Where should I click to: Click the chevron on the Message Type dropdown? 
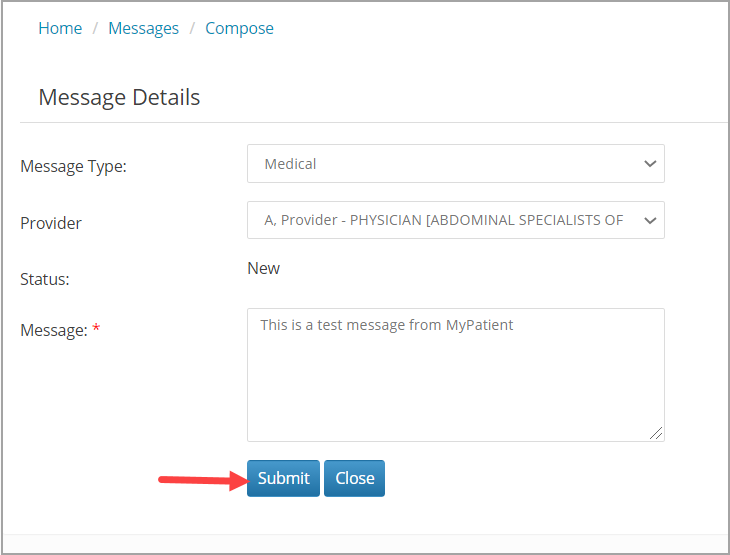(x=650, y=164)
